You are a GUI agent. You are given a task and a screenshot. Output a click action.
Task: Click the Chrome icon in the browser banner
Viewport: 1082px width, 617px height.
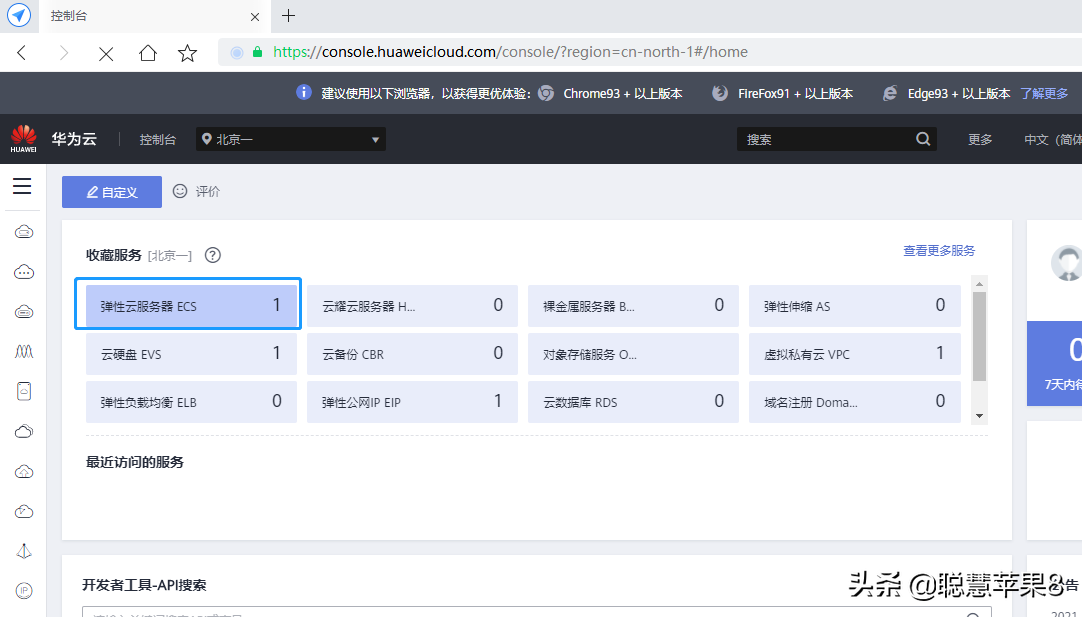pyautogui.click(x=546, y=93)
